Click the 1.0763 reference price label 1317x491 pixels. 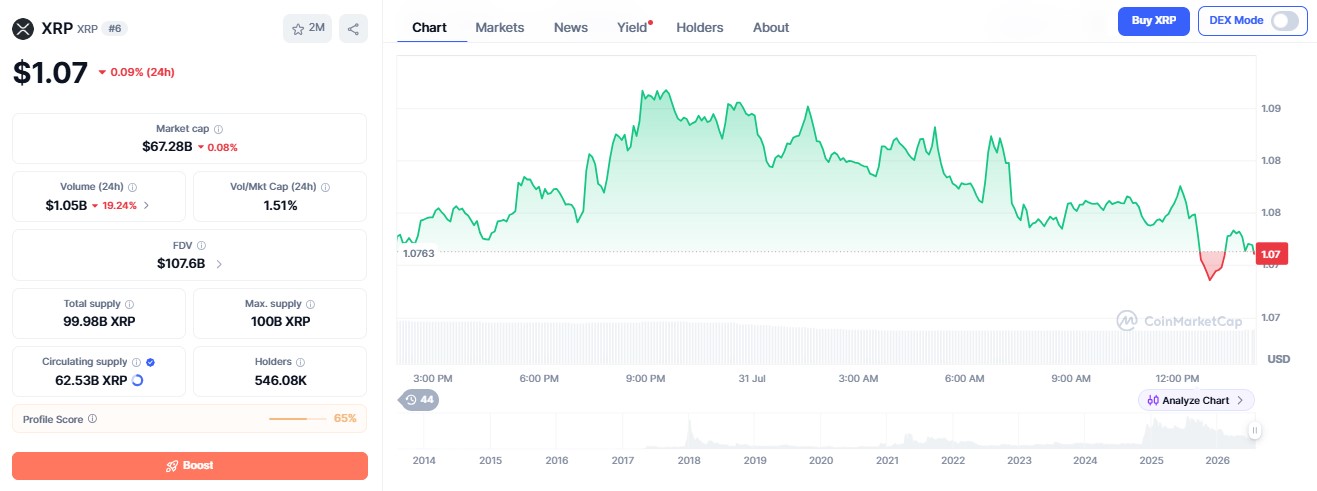click(x=418, y=254)
